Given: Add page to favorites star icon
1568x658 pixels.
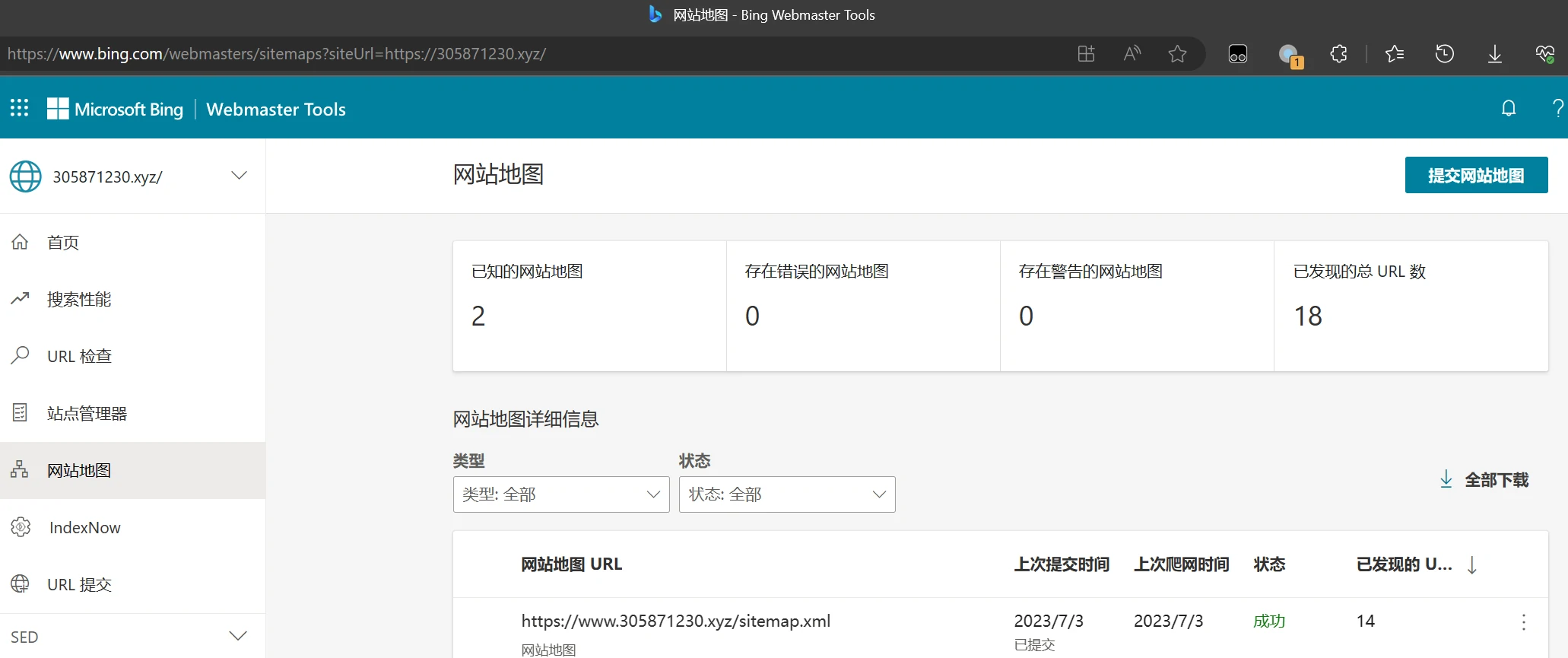Looking at the screenshot, I should click(x=1177, y=54).
